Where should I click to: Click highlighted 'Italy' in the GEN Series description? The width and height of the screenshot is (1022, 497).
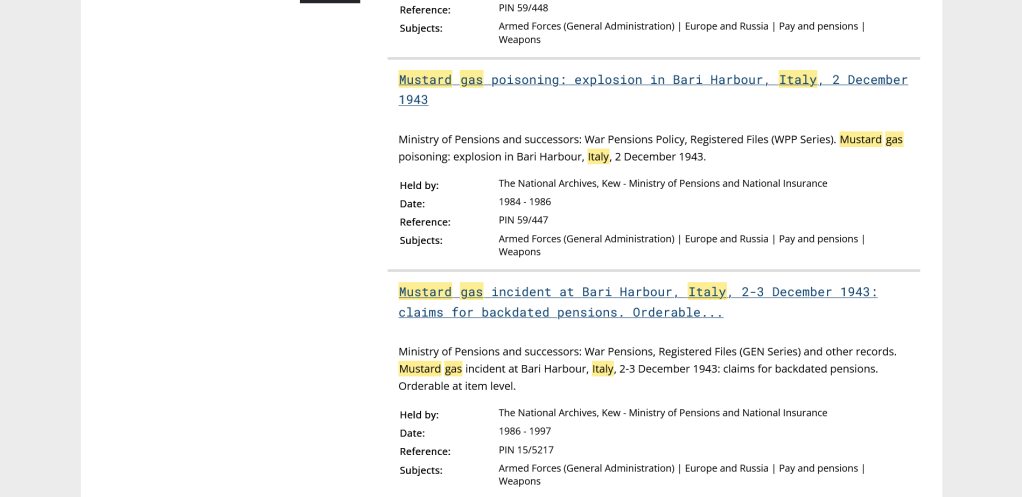[x=602, y=369]
